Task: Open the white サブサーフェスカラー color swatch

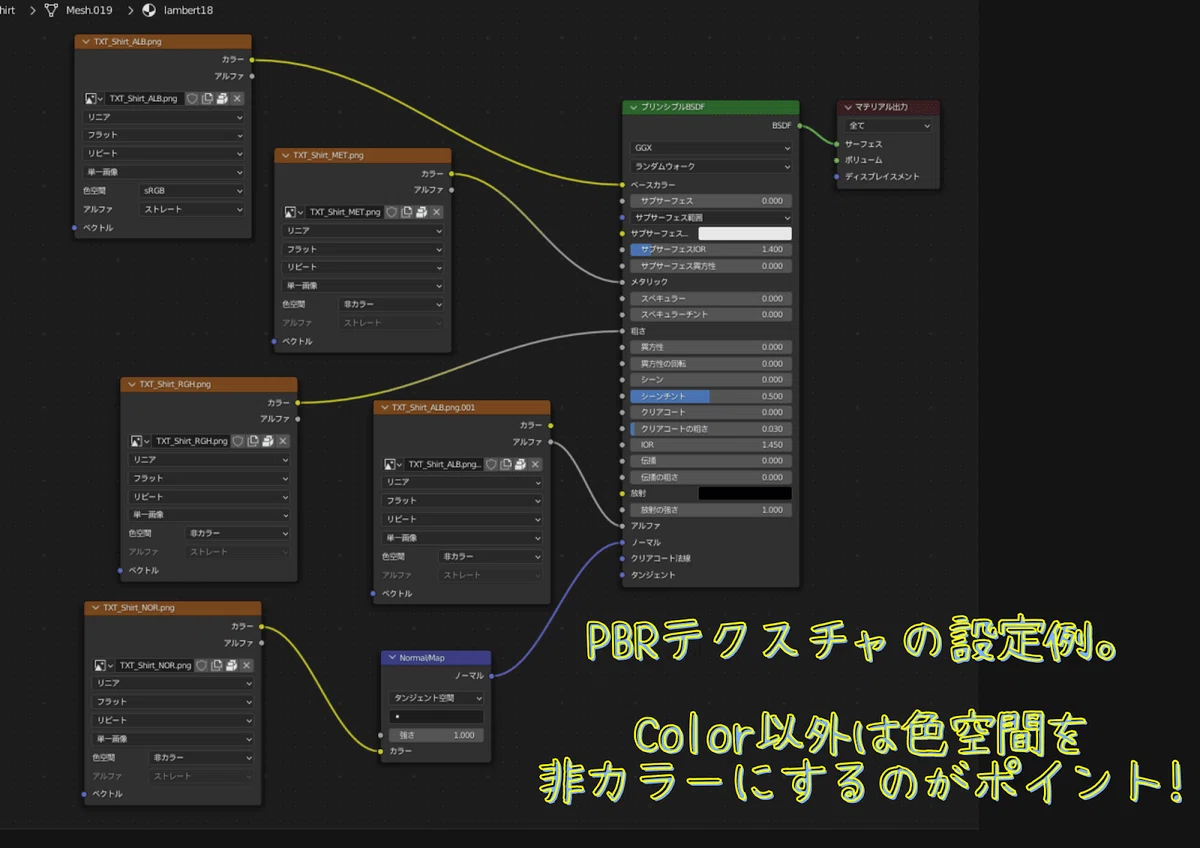Action: tap(745, 233)
